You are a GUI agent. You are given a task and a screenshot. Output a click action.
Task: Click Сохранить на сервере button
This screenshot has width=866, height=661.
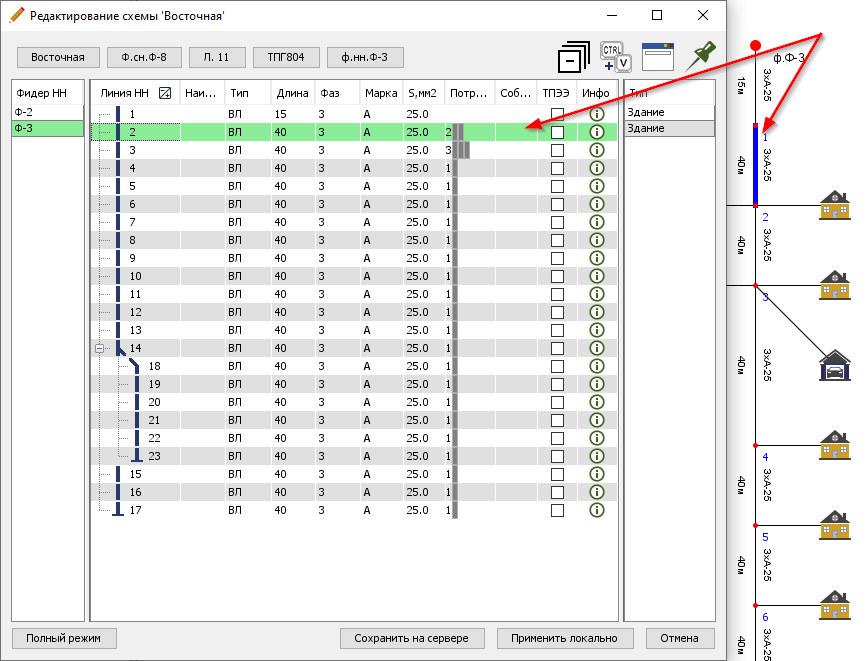411,638
